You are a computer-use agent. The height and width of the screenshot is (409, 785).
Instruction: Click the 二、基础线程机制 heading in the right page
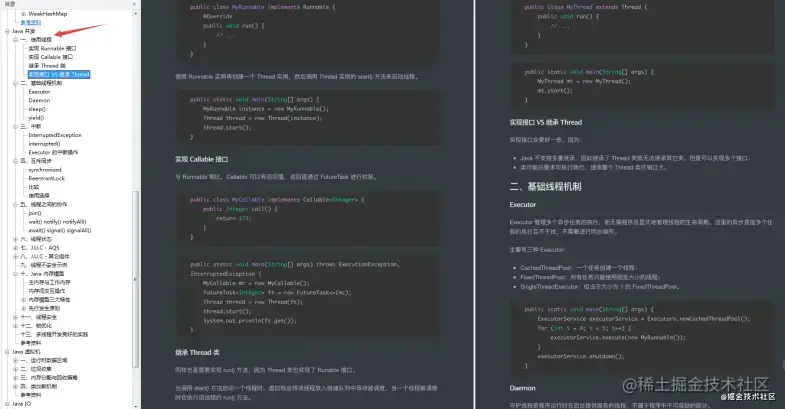point(545,187)
